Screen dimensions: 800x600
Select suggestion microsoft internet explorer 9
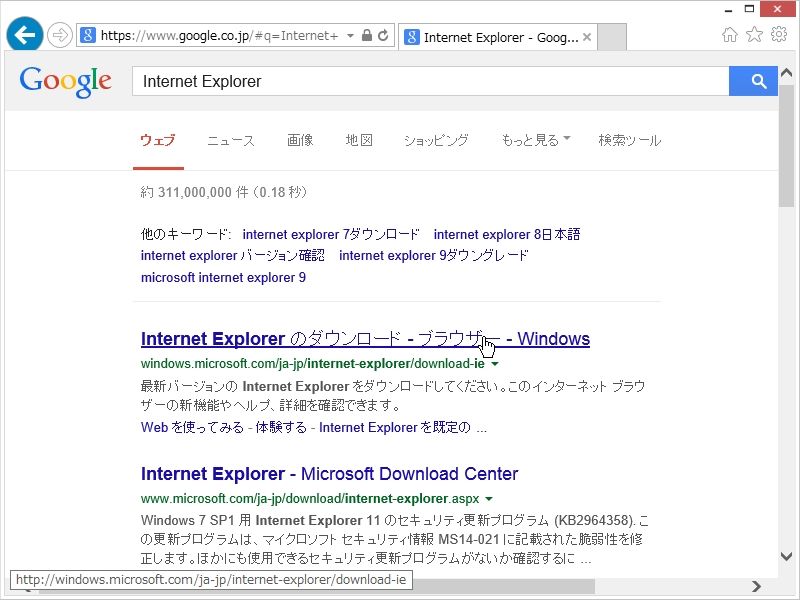pos(223,277)
